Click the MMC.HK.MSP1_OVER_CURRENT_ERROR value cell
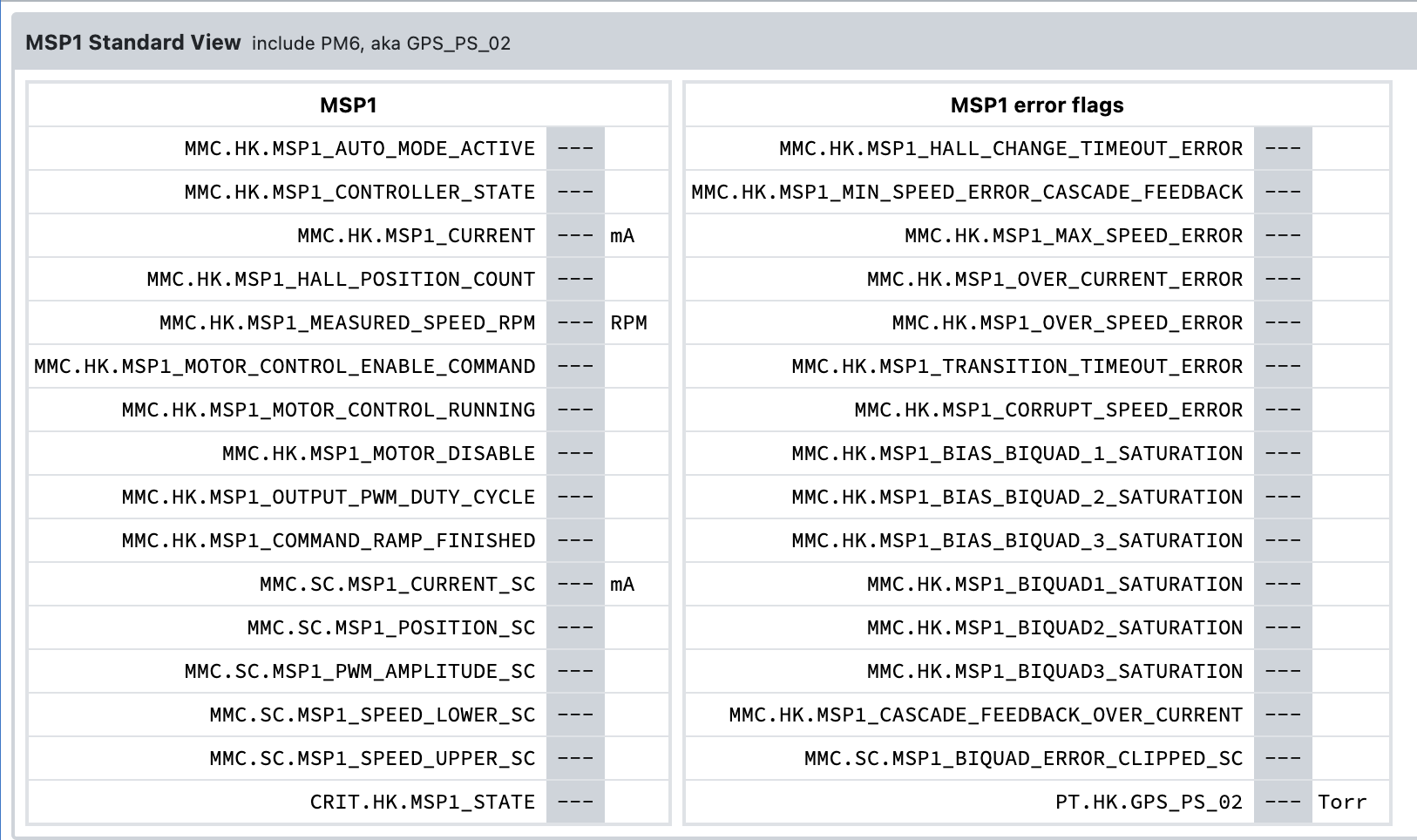This screenshot has height=840, width=1417. 1283,280
